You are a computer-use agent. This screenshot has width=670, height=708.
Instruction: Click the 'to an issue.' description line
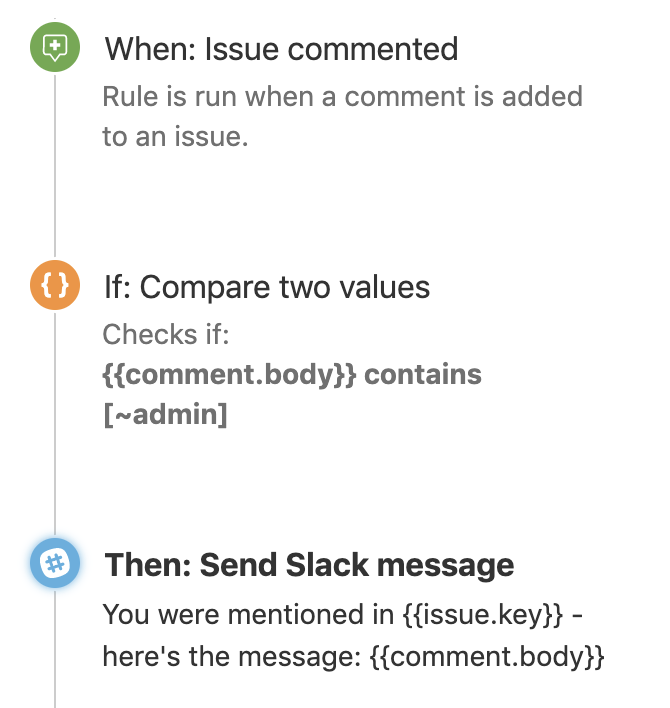[x=175, y=137]
